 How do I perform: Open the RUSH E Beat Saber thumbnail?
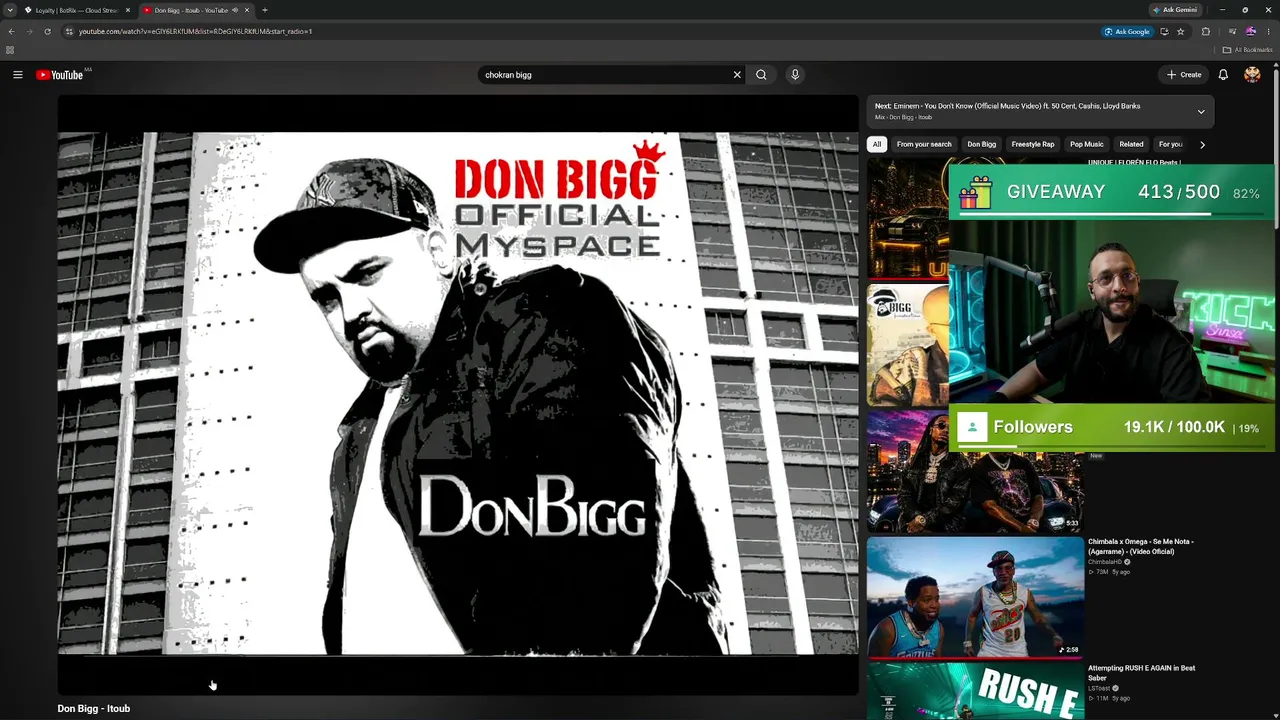pyautogui.click(x=975, y=691)
